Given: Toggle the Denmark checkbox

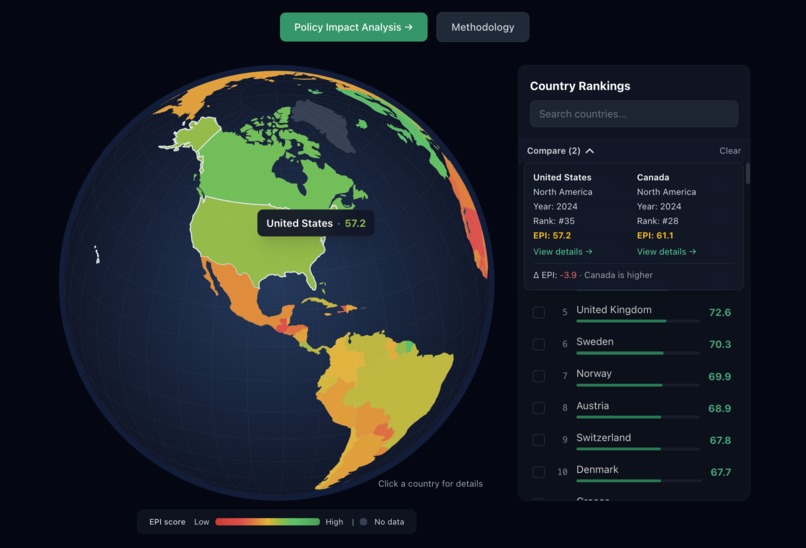Looking at the screenshot, I should click(x=539, y=471).
